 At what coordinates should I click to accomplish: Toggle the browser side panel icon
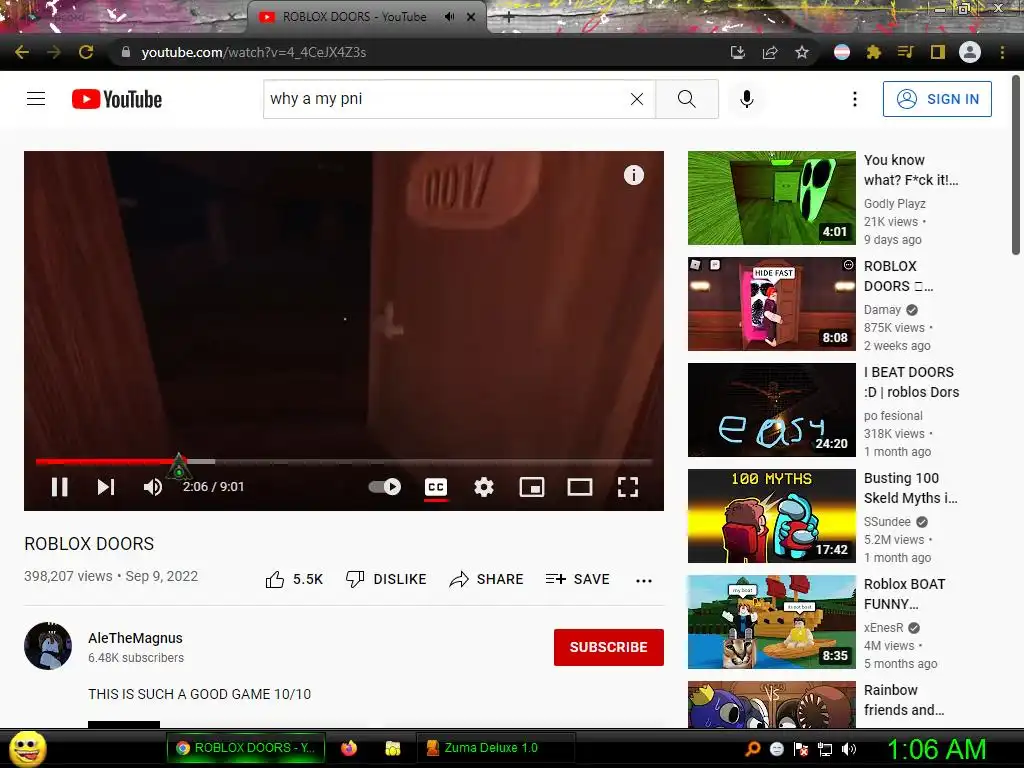938,52
